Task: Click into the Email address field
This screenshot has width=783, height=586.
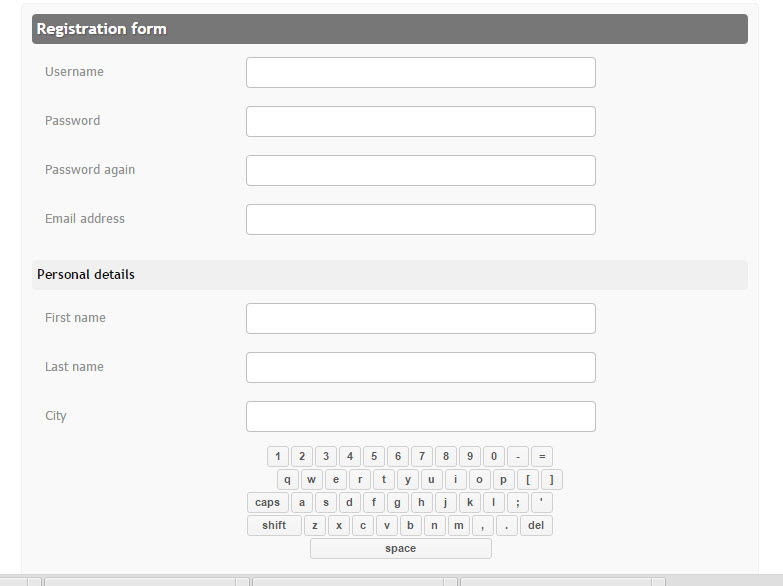Action: [420, 219]
